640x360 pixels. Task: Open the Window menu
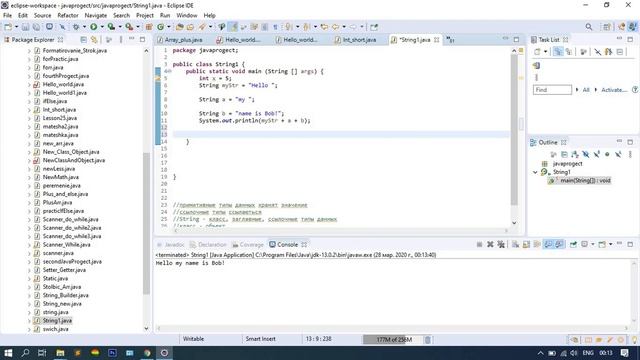[x=187, y=16]
